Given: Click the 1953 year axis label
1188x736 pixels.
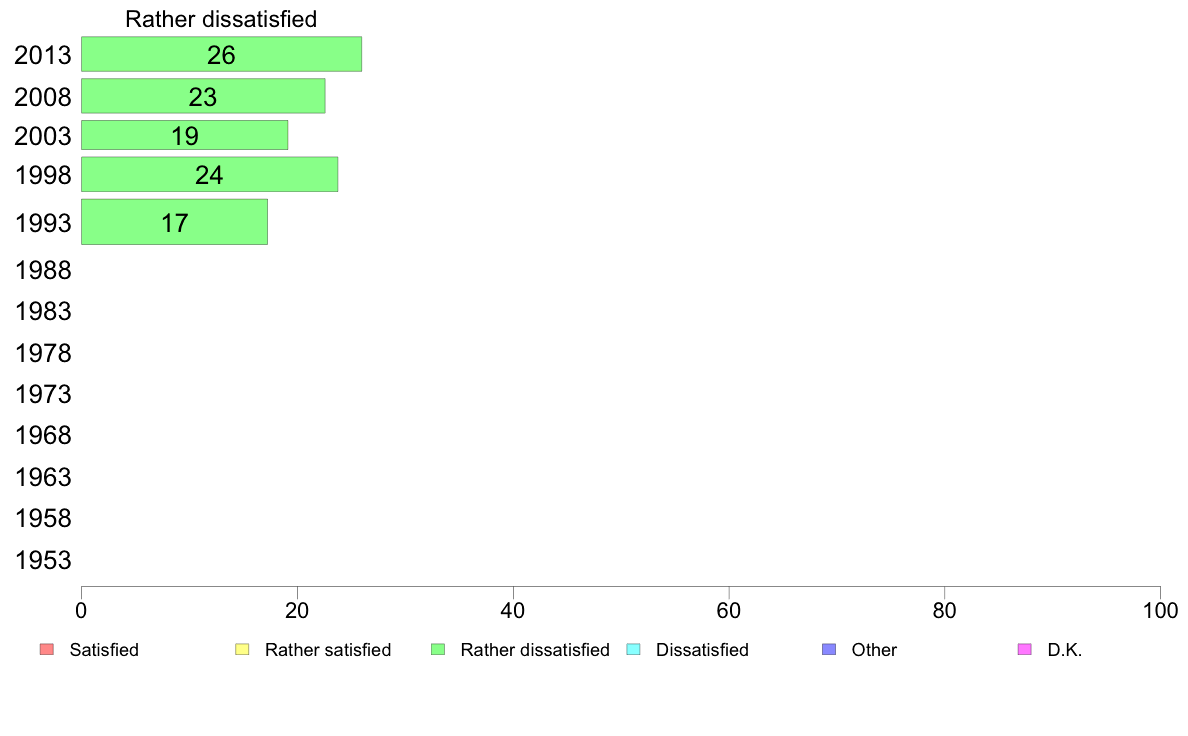Looking at the screenshot, I should pos(43,560).
